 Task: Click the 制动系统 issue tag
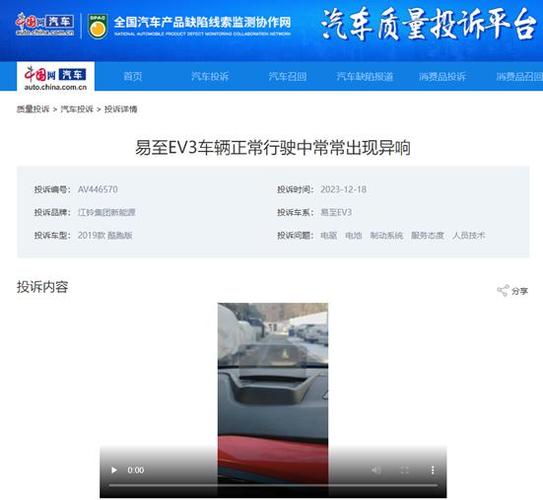click(x=386, y=235)
